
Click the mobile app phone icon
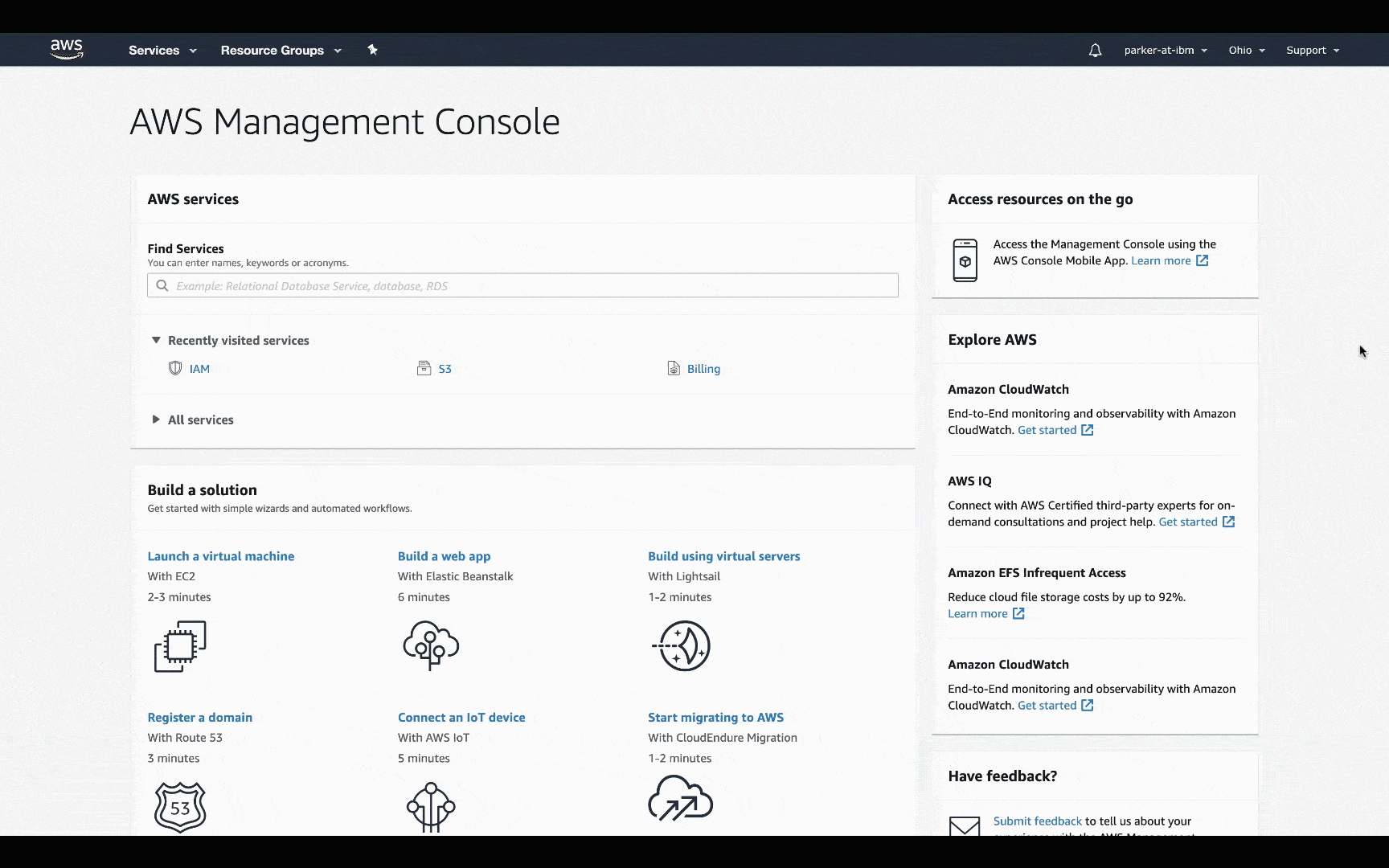tap(965, 260)
